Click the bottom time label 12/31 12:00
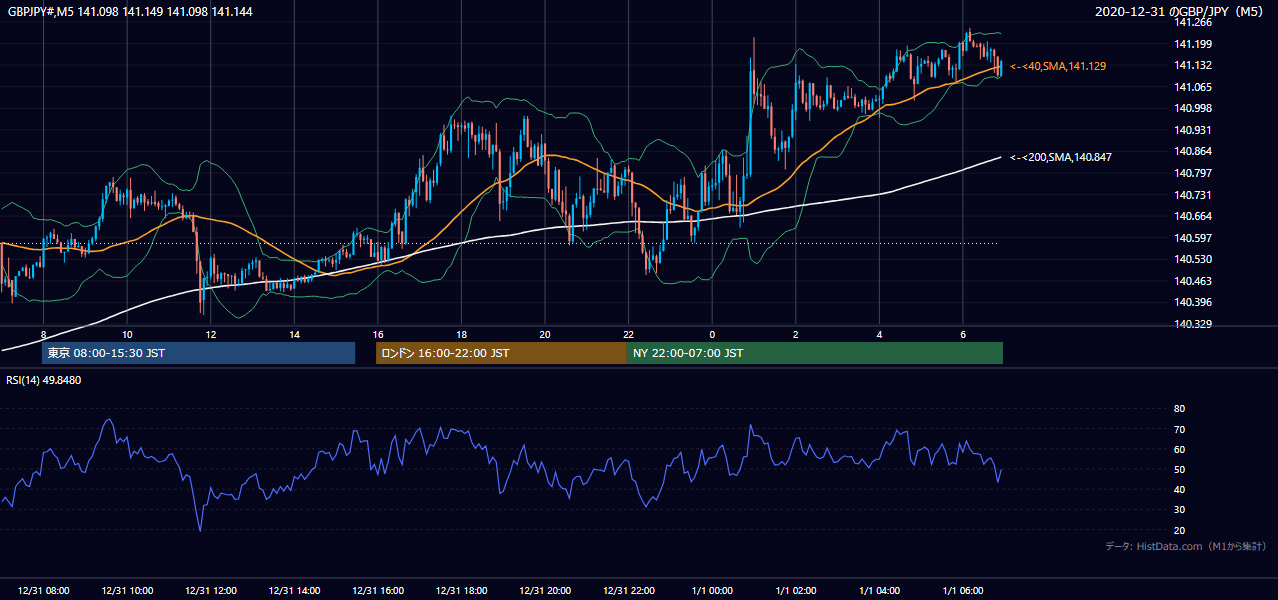The image size is (1278, 600). point(210,591)
